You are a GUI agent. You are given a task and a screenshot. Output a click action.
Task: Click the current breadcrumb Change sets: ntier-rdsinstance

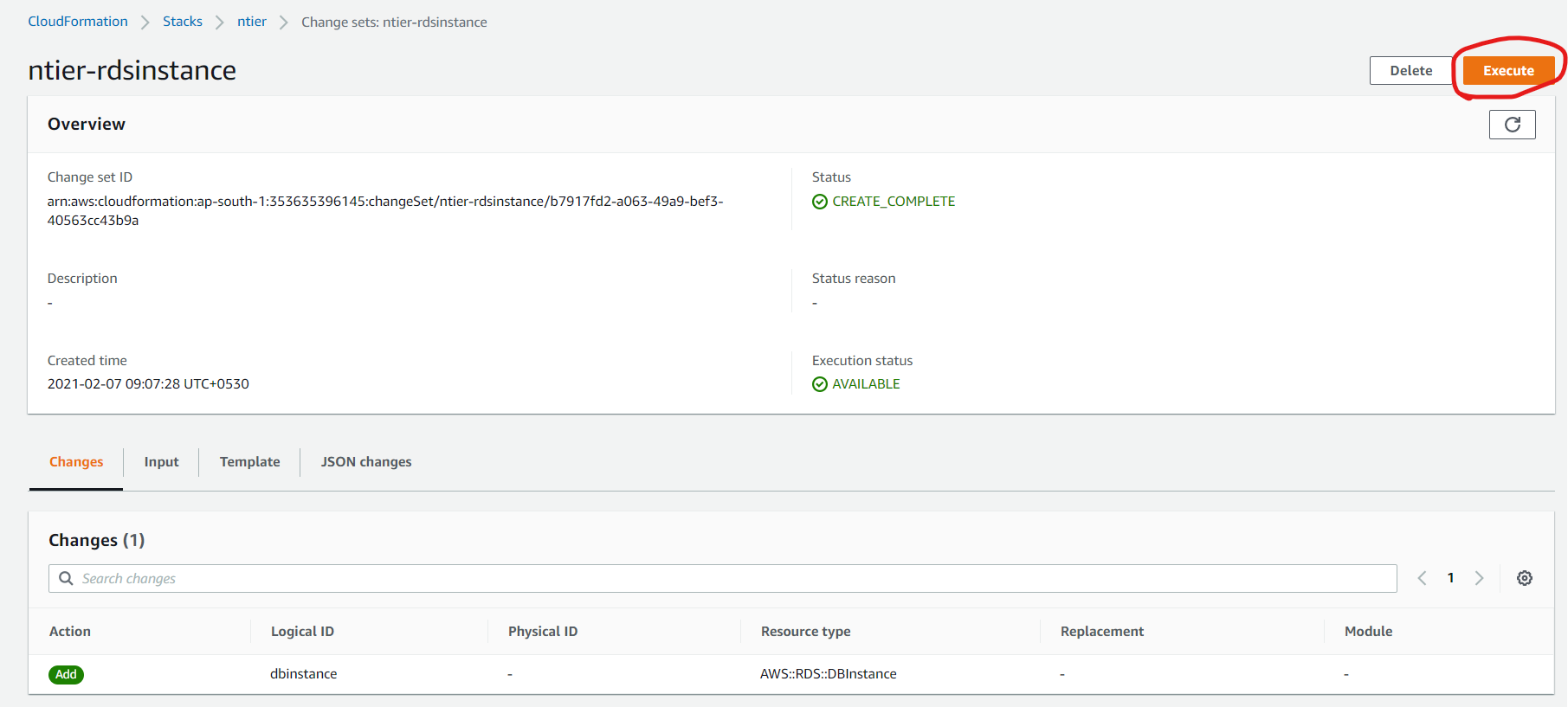point(394,22)
